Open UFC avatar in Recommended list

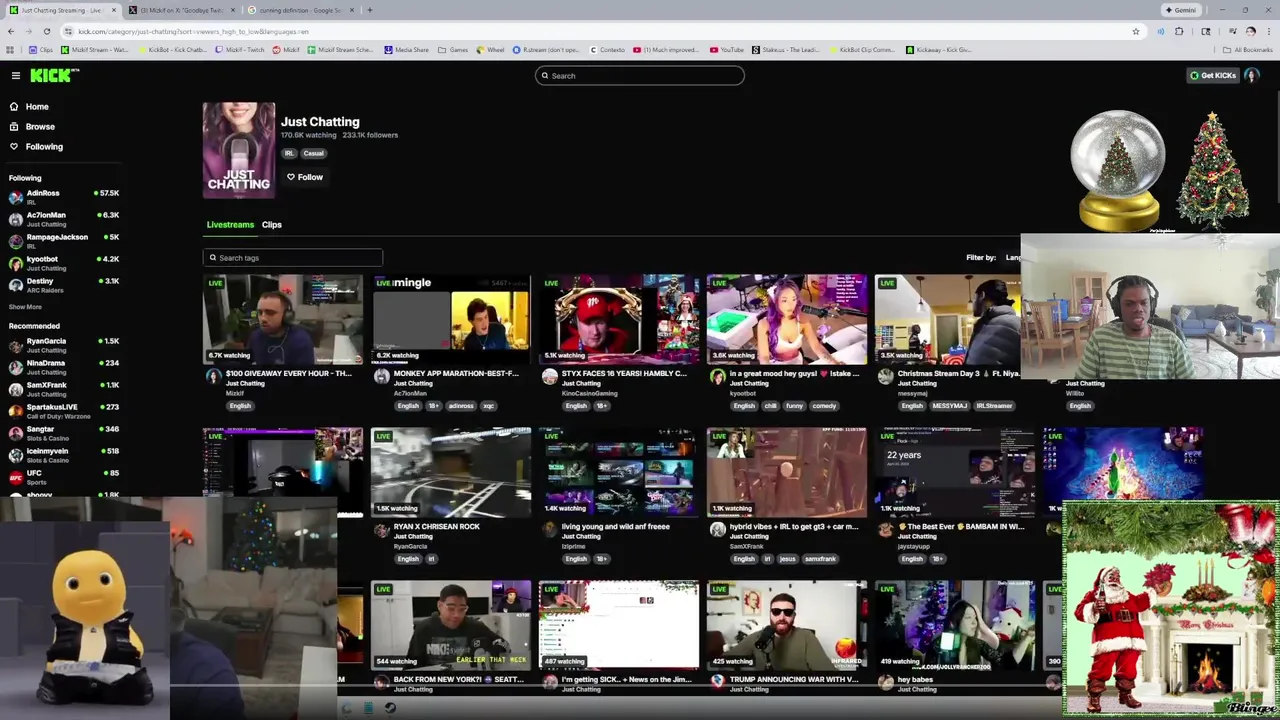16,477
